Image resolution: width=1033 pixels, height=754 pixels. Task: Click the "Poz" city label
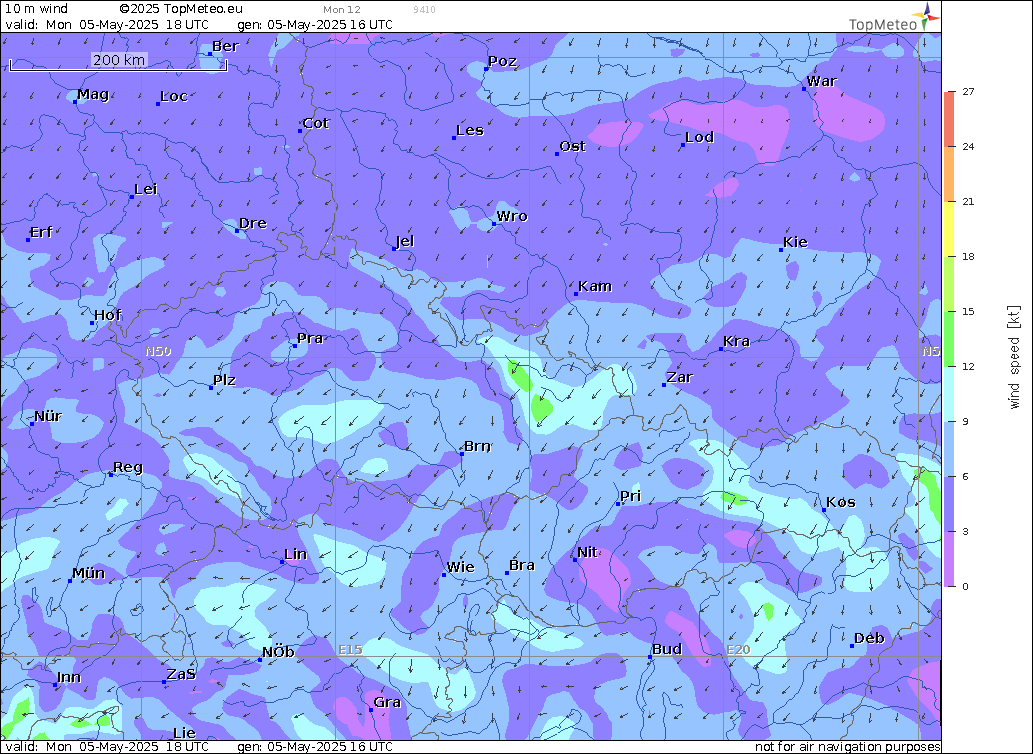pyautogui.click(x=503, y=61)
